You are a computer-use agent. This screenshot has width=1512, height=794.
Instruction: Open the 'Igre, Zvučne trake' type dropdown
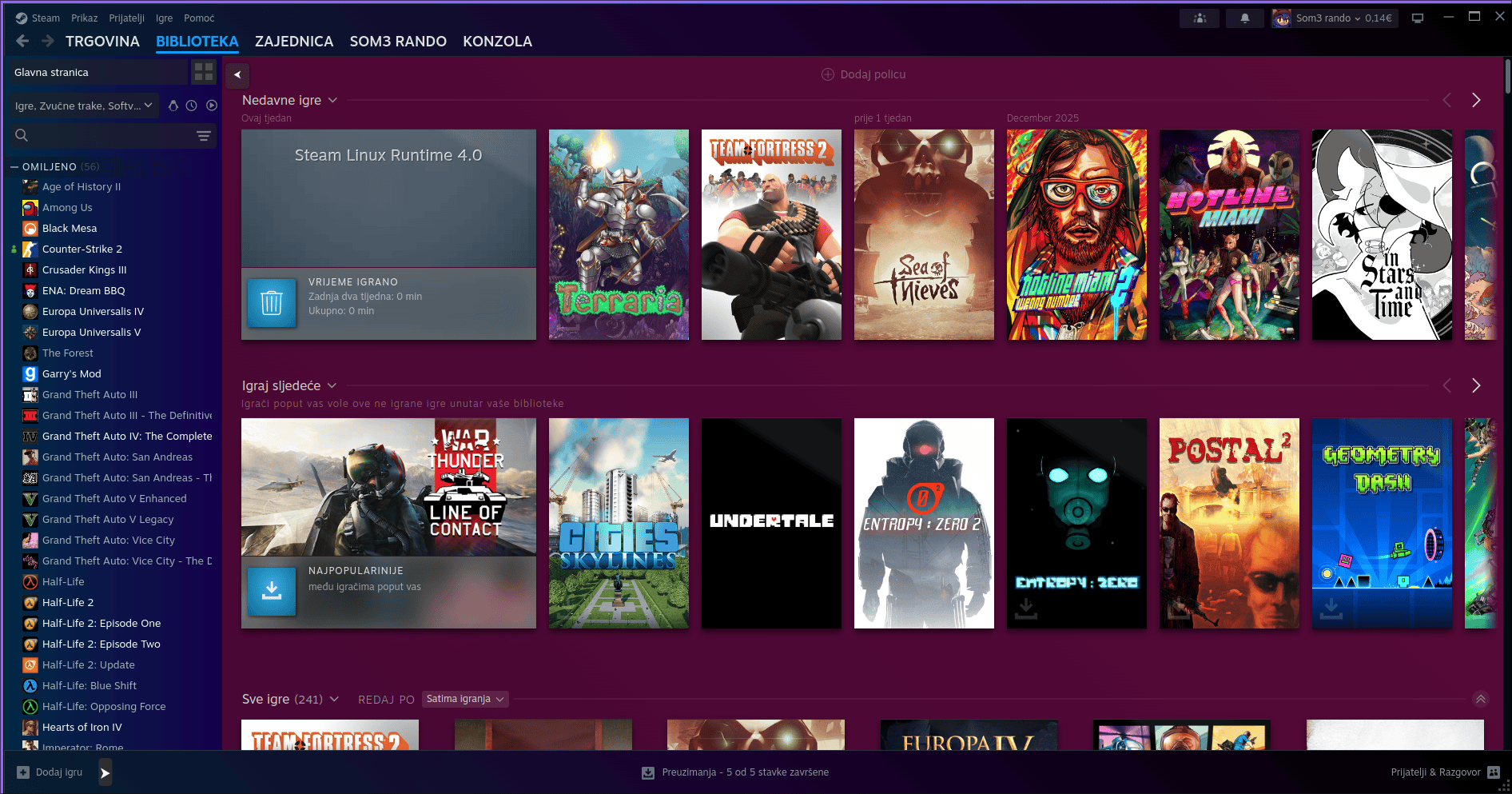(x=83, y=106)
